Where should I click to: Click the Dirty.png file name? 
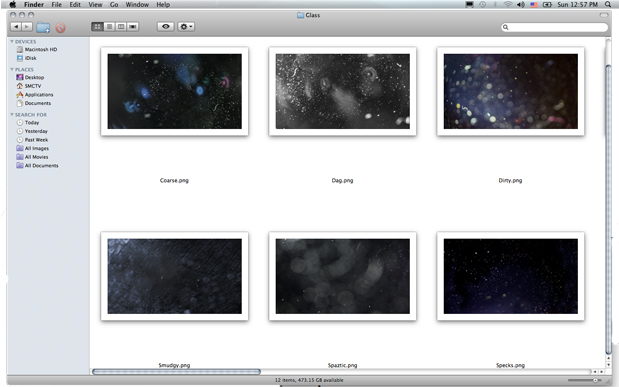tap(510, 180)
